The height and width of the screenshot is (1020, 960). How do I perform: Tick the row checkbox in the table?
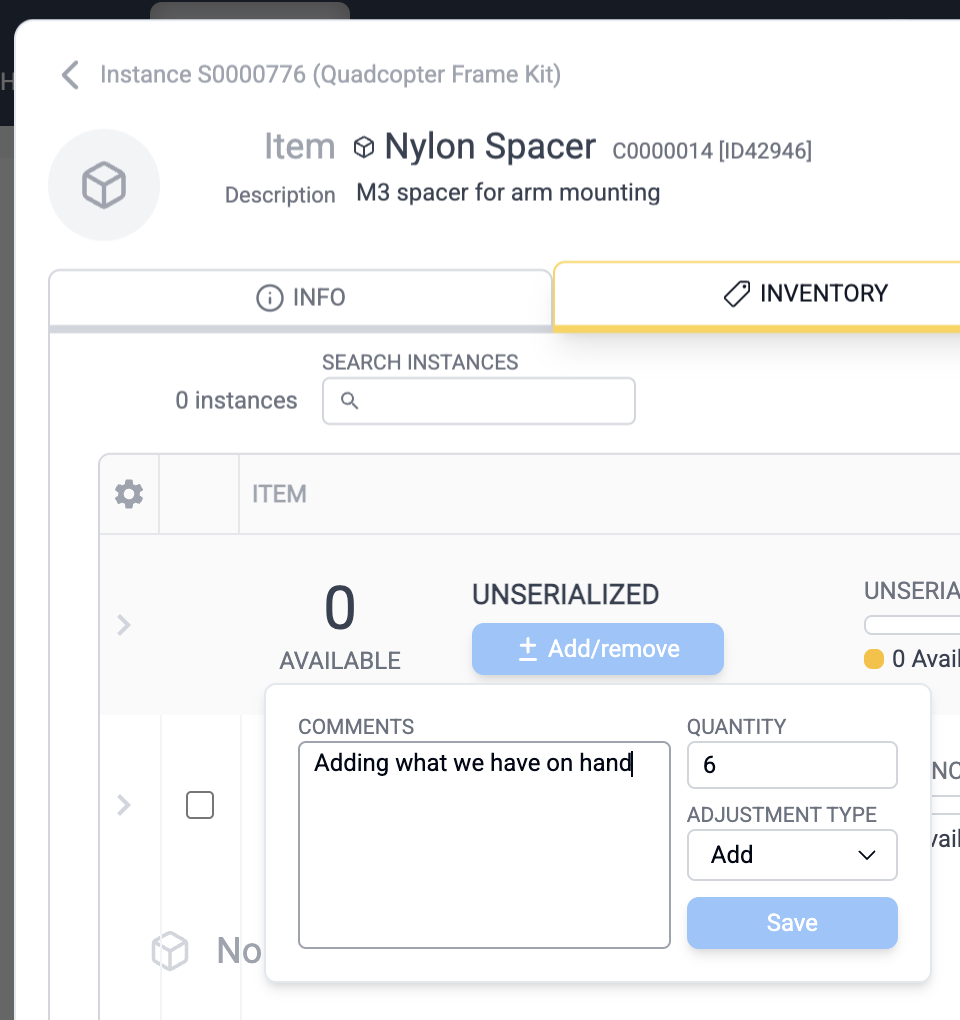(x=200, y=804)
